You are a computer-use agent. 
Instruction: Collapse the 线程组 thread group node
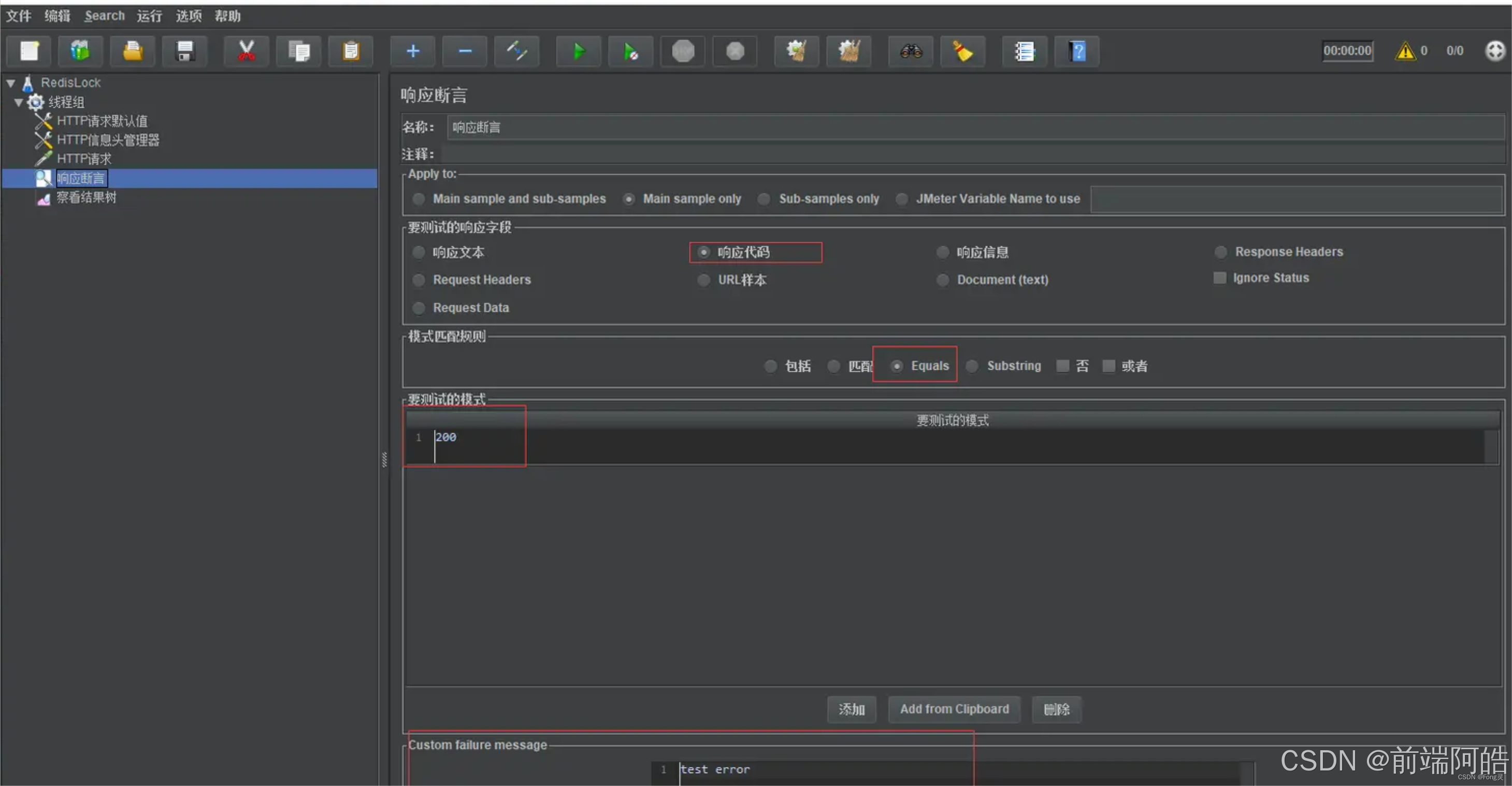[18, 103]
